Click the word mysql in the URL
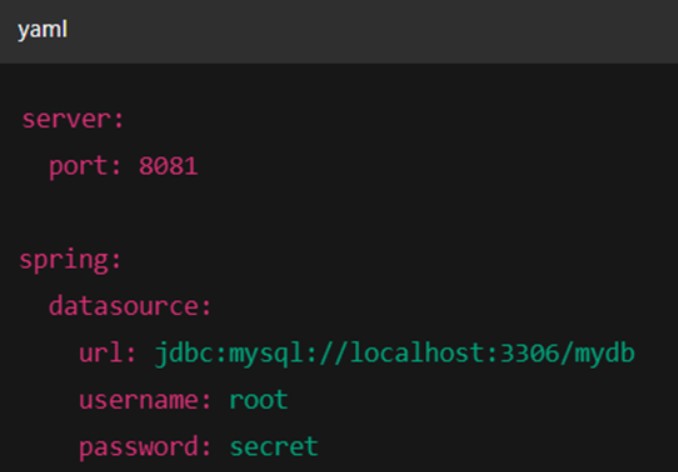678x472 pixels. pyautogui.click(x=258, y=353)
